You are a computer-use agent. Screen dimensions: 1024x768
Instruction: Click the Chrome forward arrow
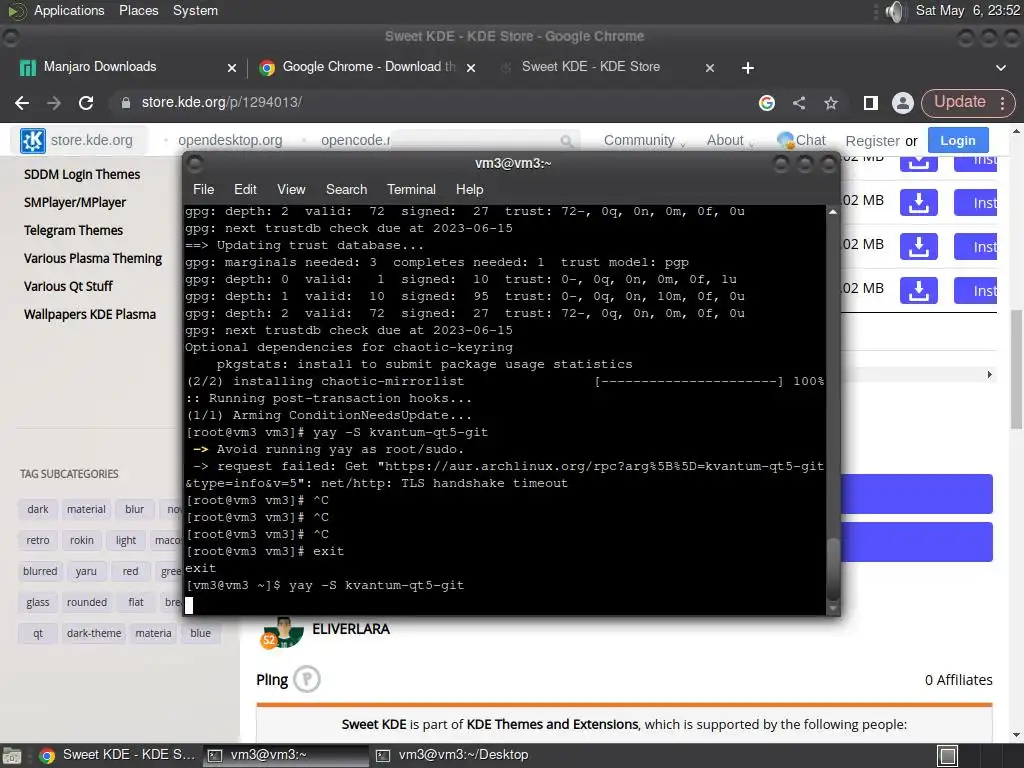point(54,103)
